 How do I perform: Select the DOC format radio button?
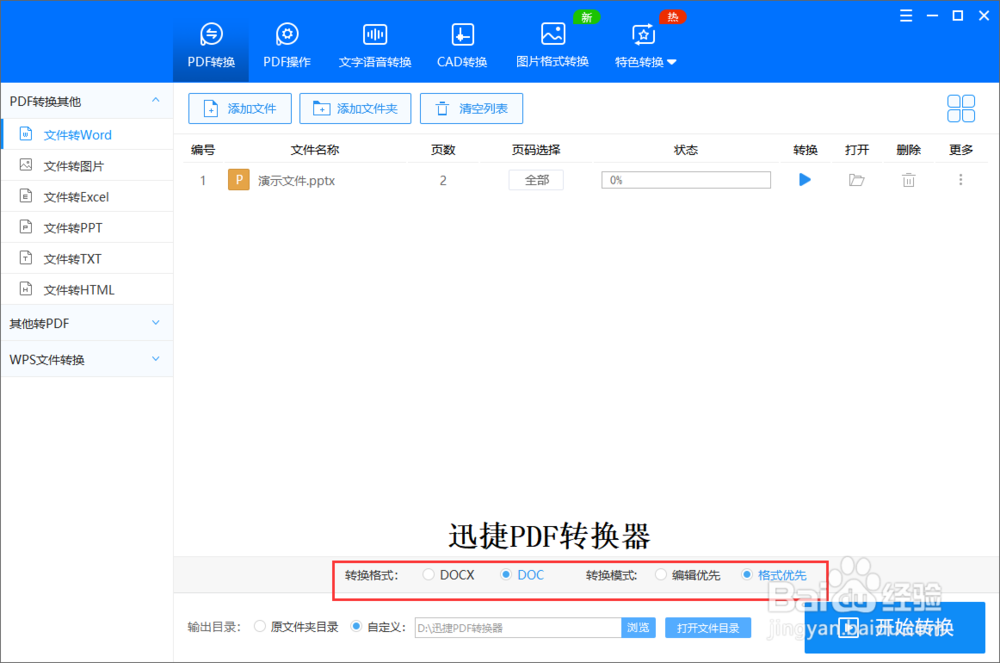(x=506, y=575)
